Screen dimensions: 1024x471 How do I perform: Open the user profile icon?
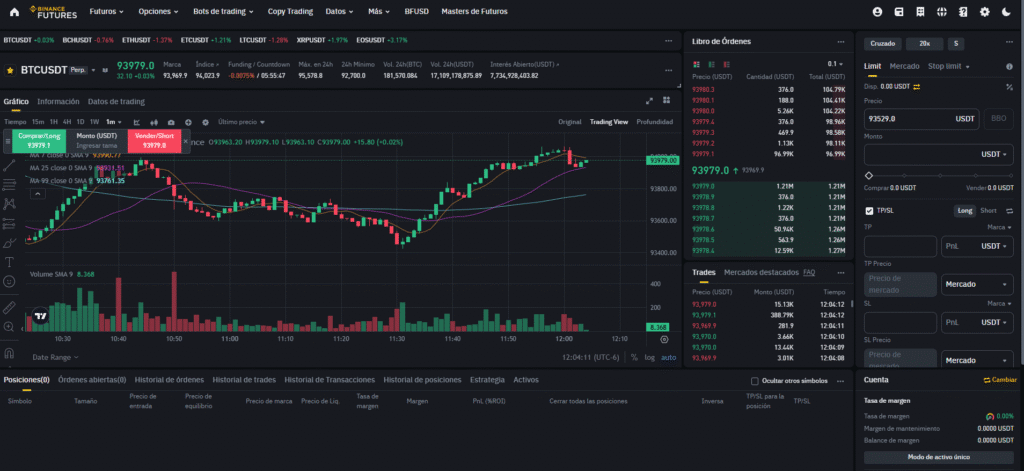(x=877, y=12)
